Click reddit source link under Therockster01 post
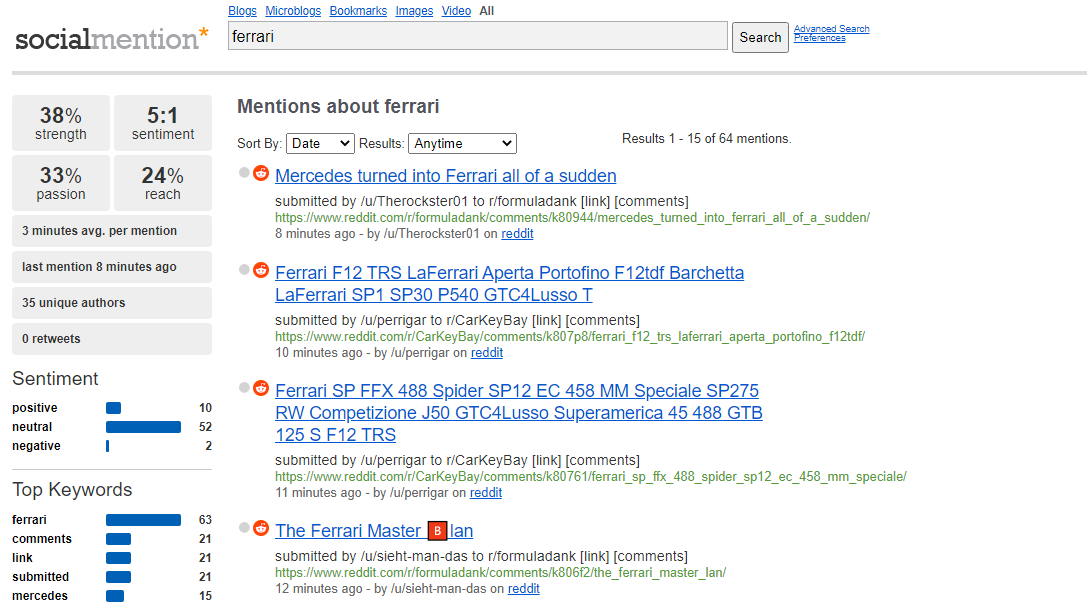 (x=517, y=234)
